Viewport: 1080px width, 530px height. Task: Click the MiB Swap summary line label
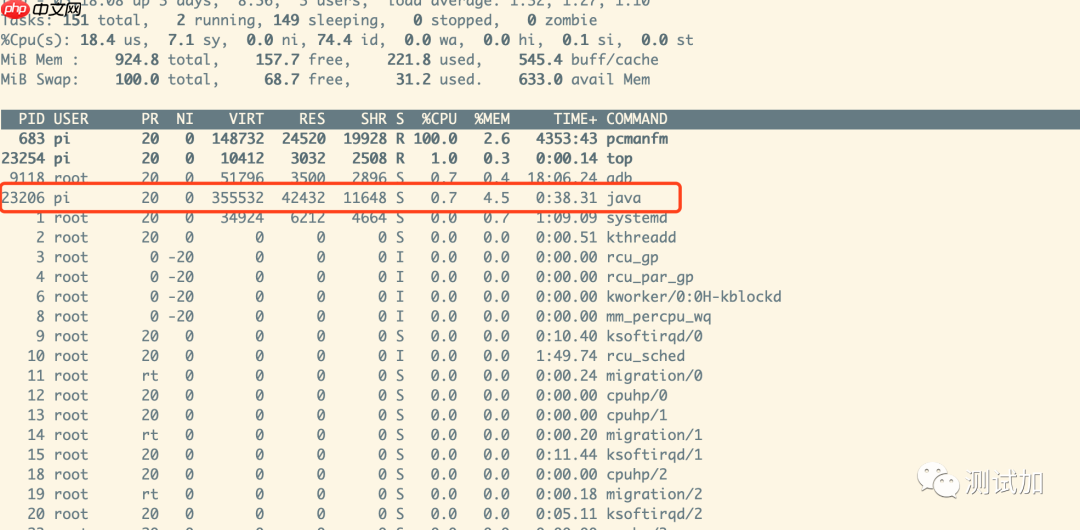[x=39, y=80]
